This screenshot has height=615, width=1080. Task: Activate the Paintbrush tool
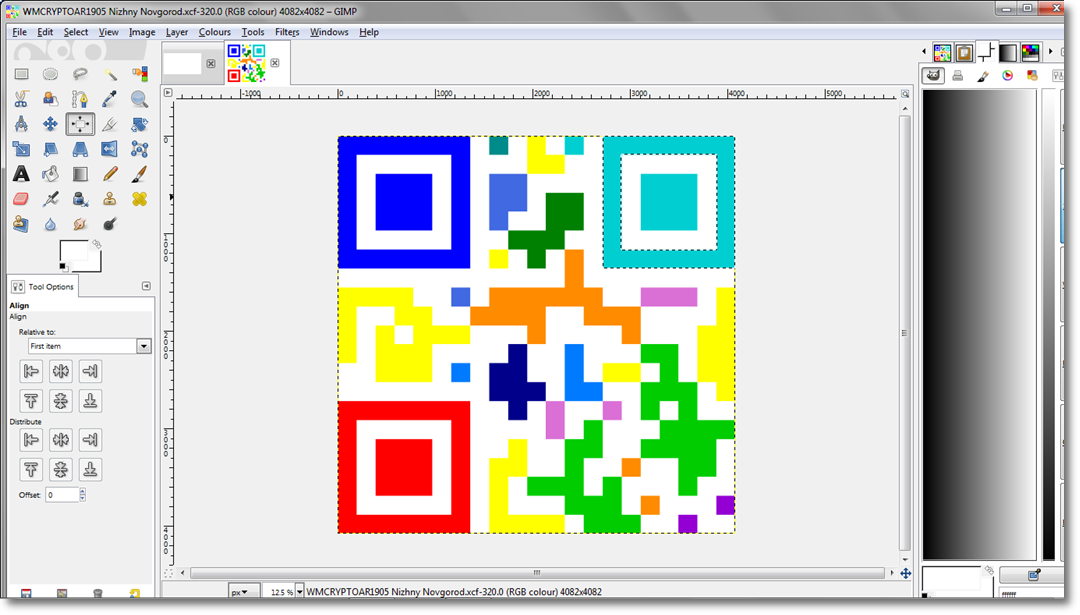(x=139, y=174)
